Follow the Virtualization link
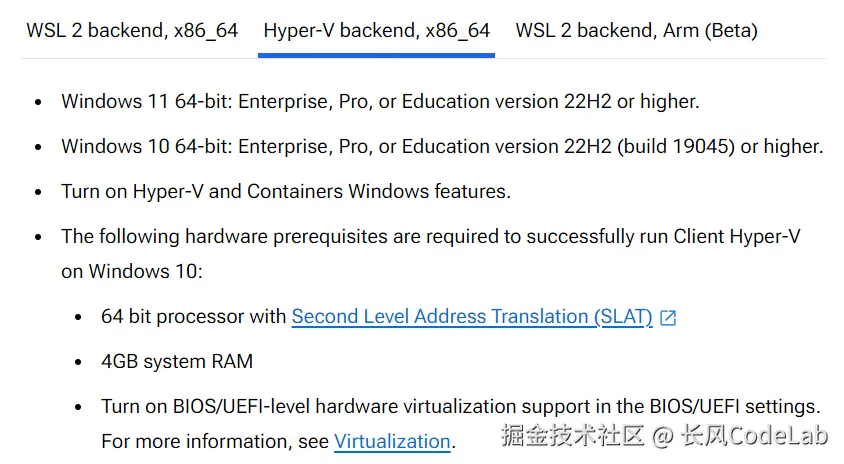 [392, 441]
